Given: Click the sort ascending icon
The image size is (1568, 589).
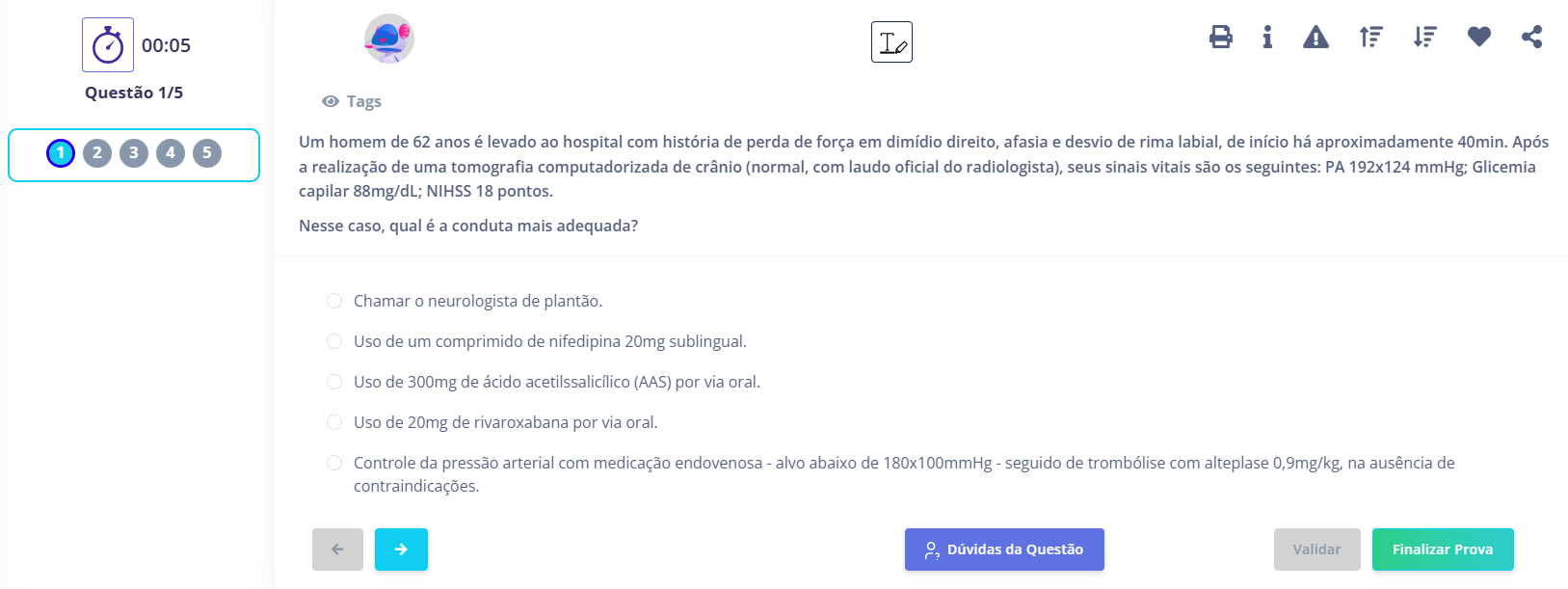Looking at the screenshot, I should (1370, 37).
